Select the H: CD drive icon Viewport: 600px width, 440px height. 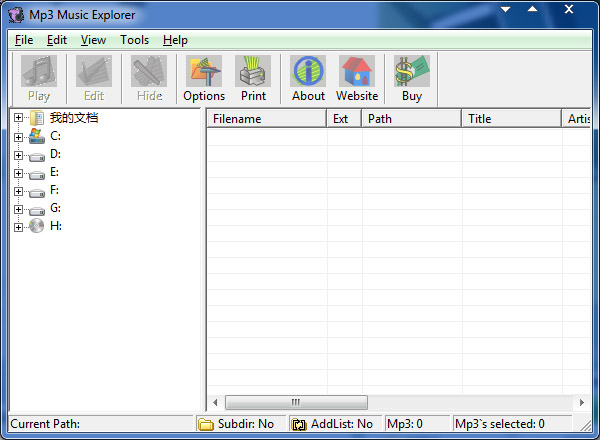[x=37, y=226]
